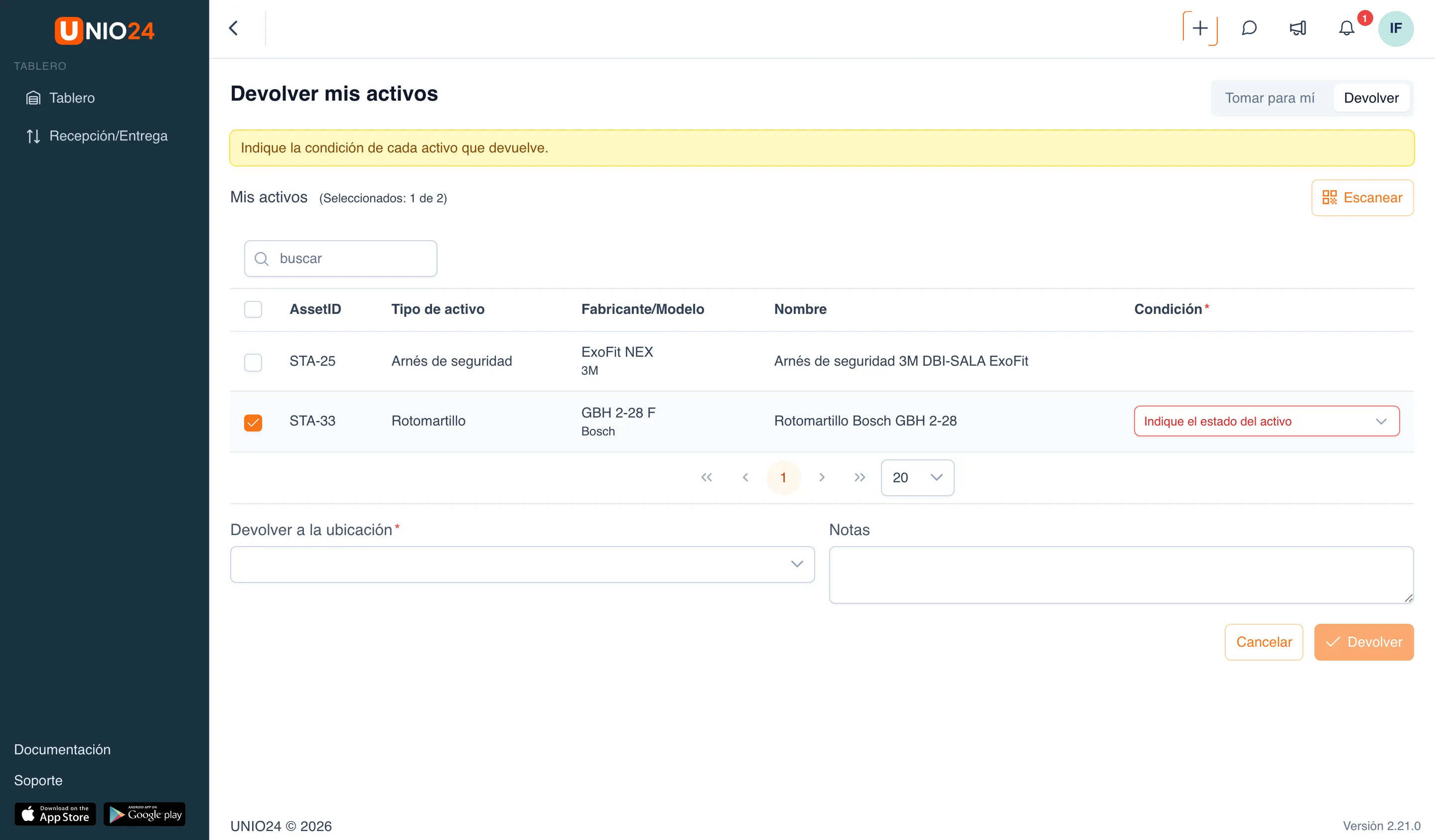Click the Google Play badge

coord(144,814)
